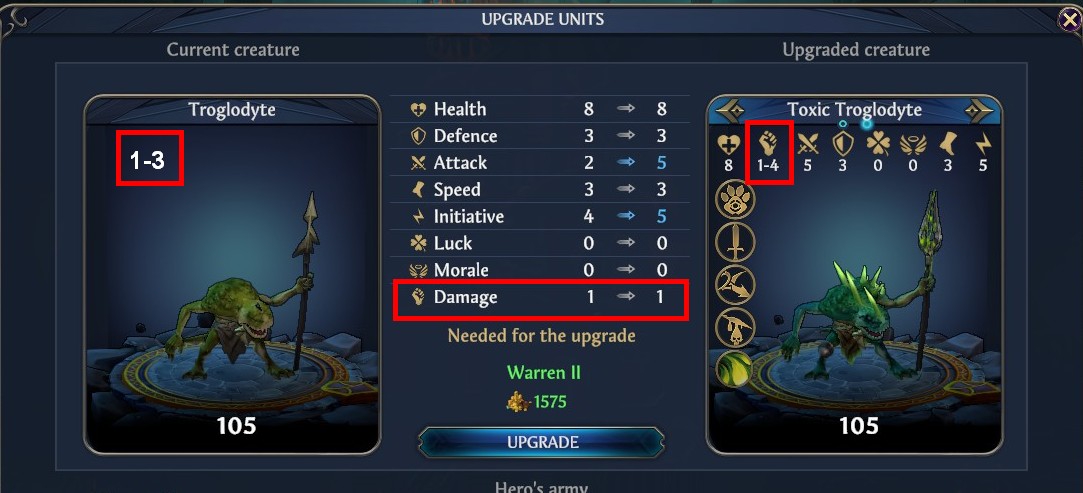This screenshot has width=1083, height=493.
Task: Click the dripping skull ability icon
Action: [736, 327]
